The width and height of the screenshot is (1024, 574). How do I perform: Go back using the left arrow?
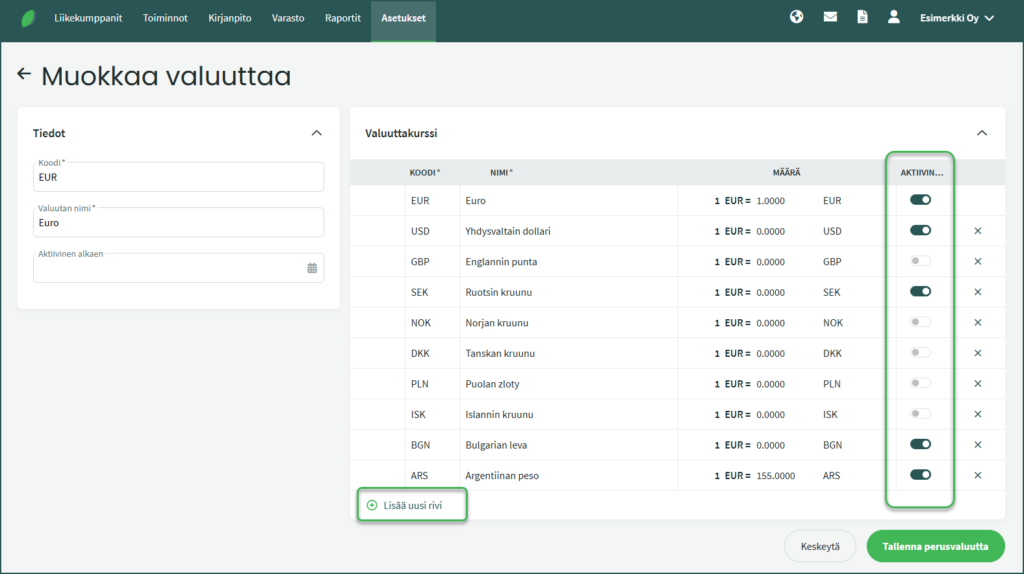pyautogui.click(x=24, y=75)
